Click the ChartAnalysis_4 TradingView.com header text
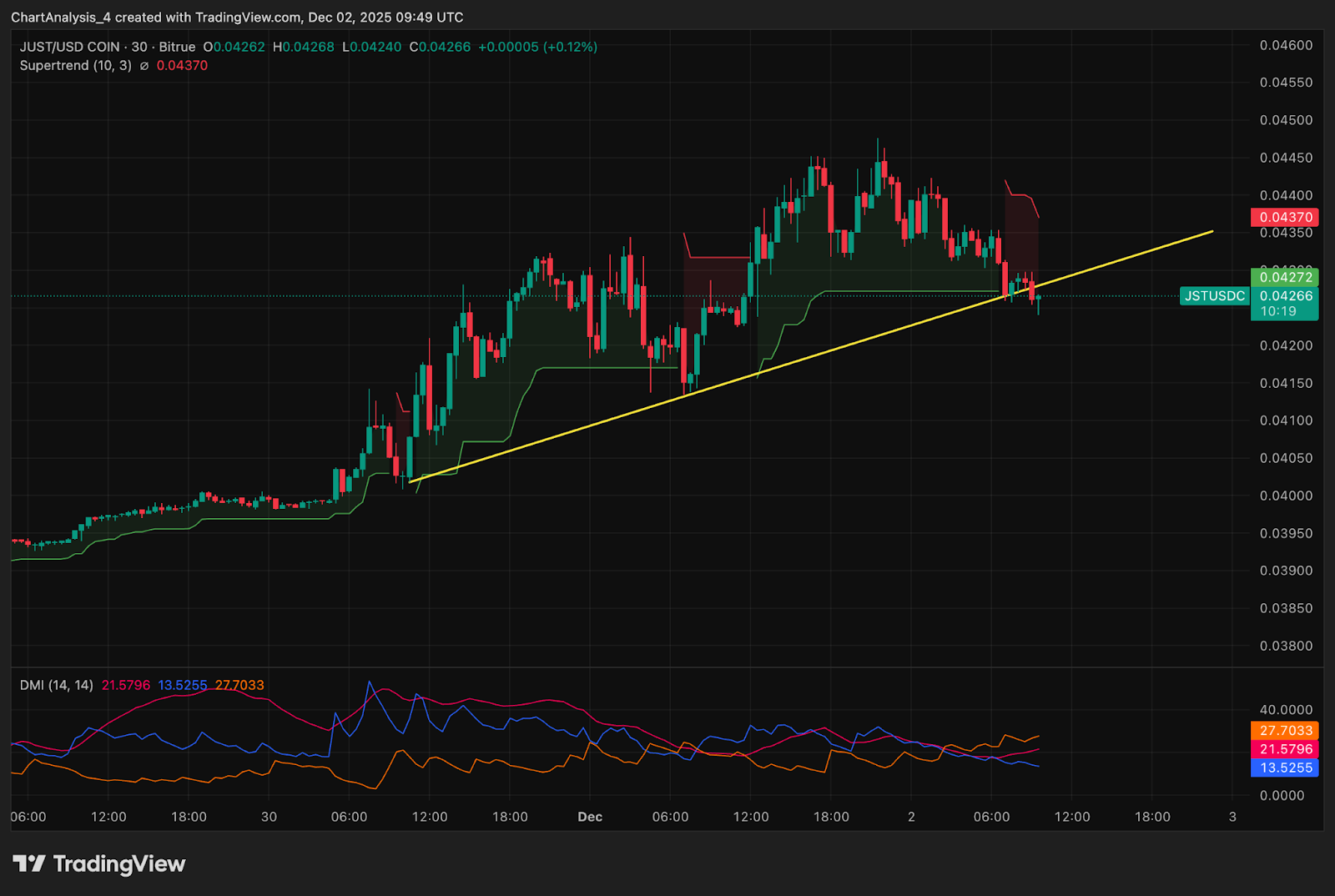 (x=237, y=17)
